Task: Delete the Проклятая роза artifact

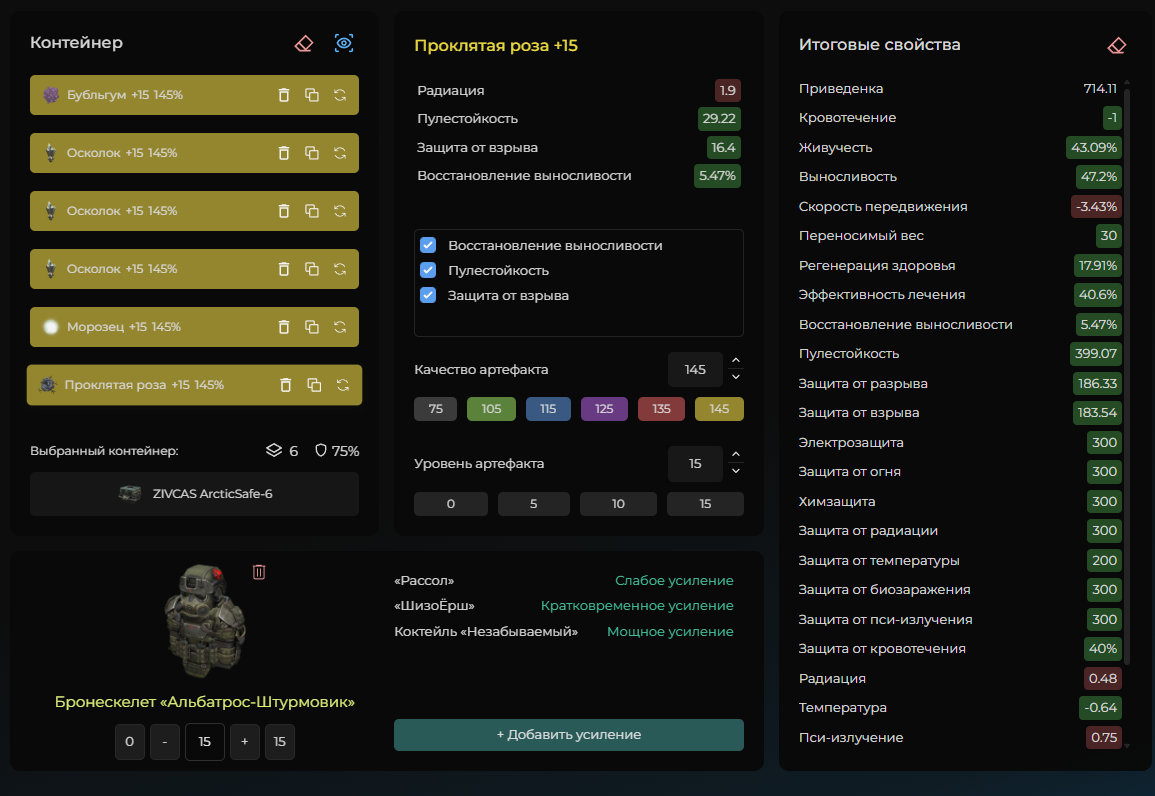Action: pos(286,385)
